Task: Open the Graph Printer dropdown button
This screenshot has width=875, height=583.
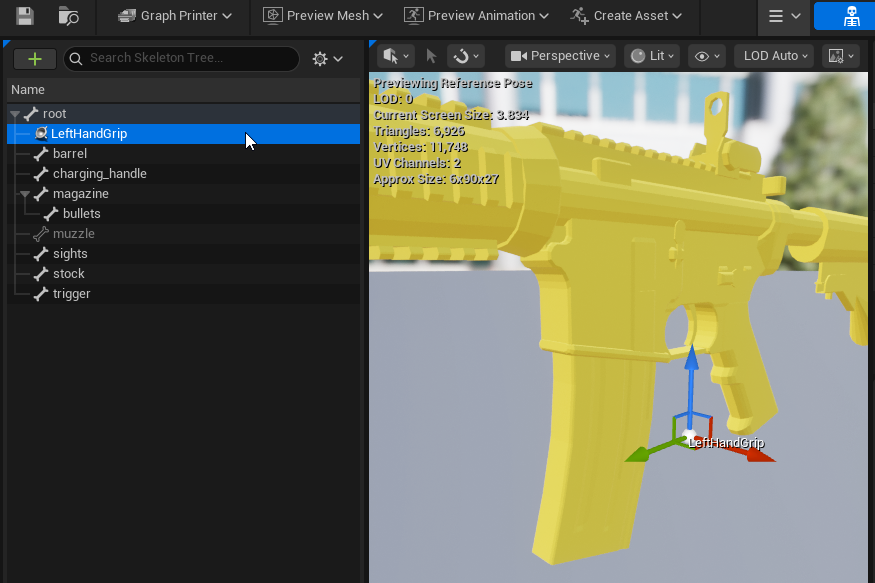Action: pos(175,16)
